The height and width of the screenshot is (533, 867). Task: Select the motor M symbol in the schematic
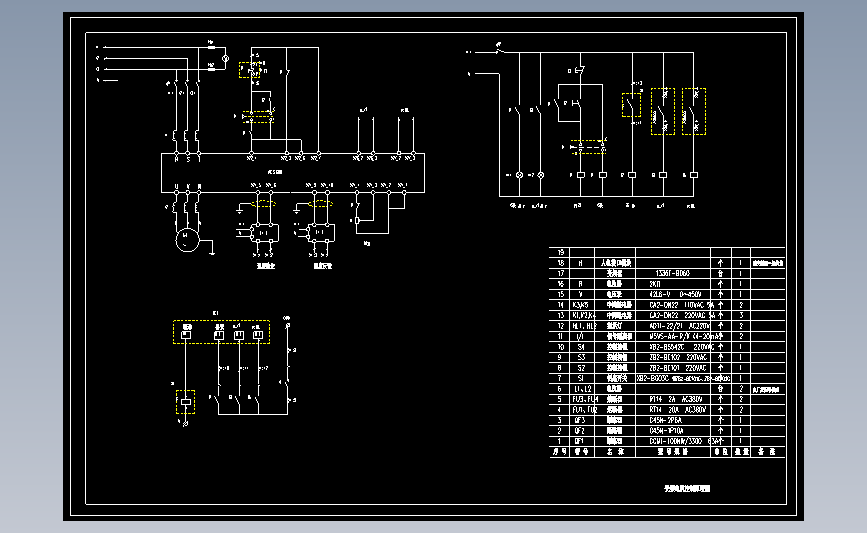coord(187,240)
